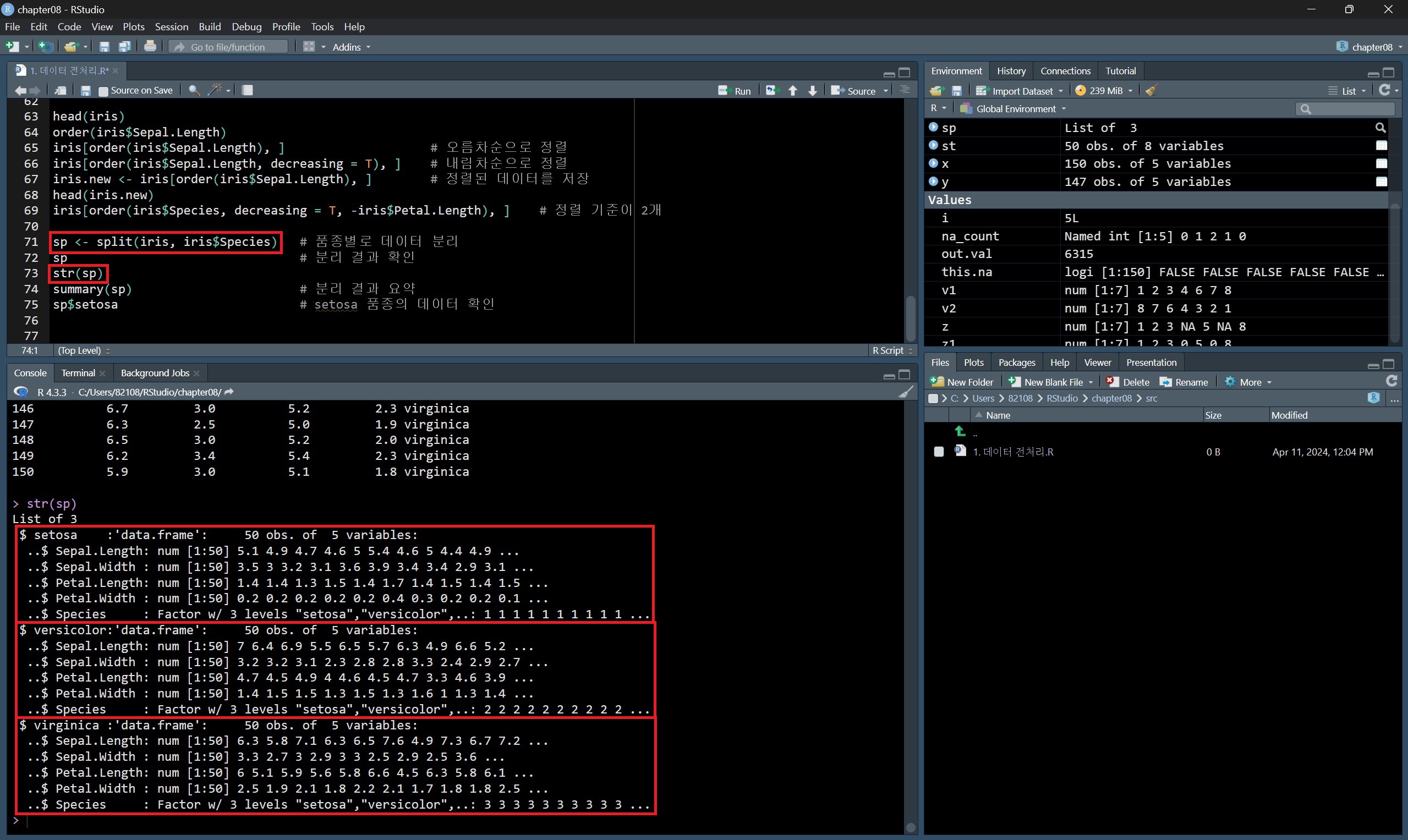Click the refresh icon in the Files pane
Screen dimensions: 1408x840
tap(1391, 382)
